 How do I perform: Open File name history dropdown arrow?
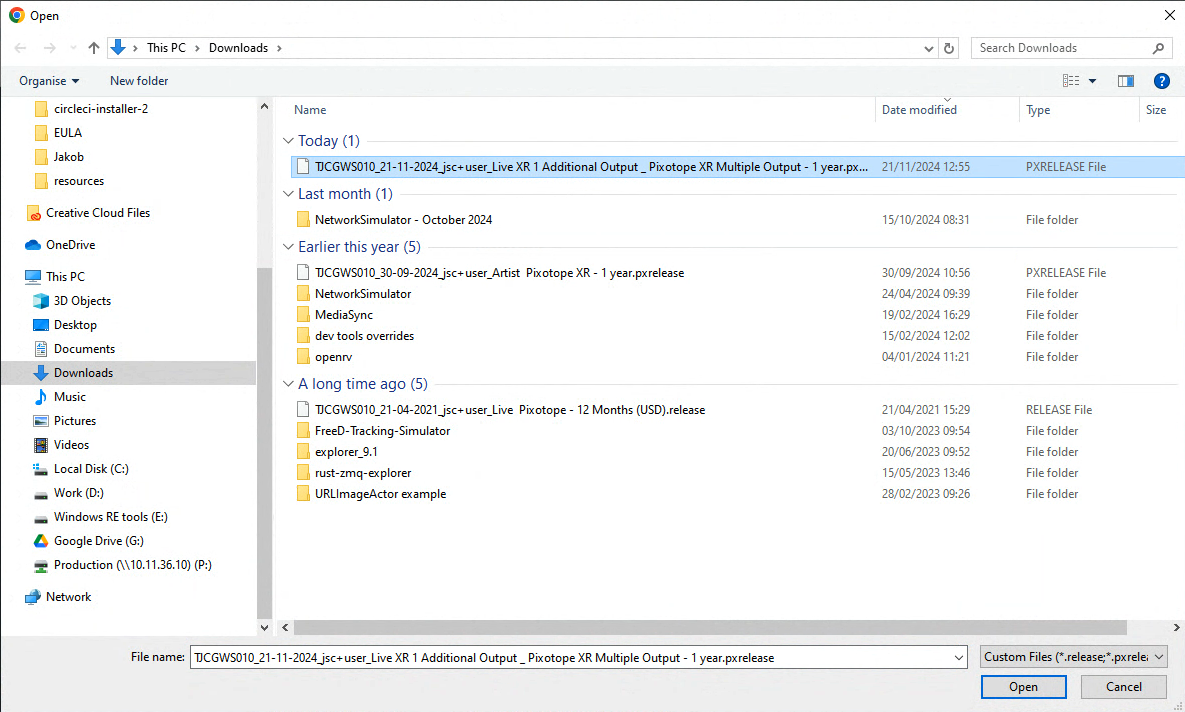[x=959, y=658]
